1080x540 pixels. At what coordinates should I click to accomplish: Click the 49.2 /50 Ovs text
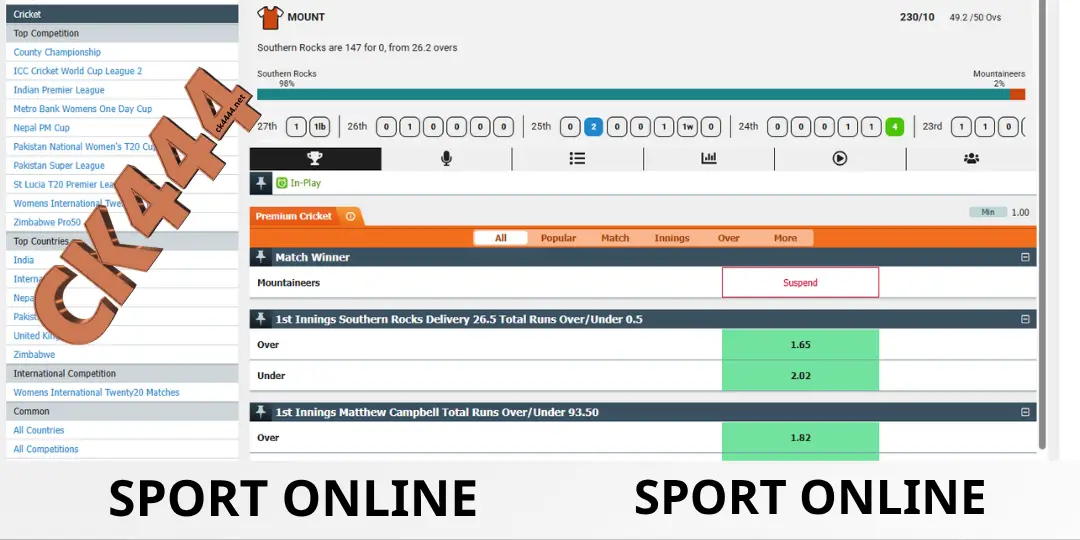coord(975,17)
